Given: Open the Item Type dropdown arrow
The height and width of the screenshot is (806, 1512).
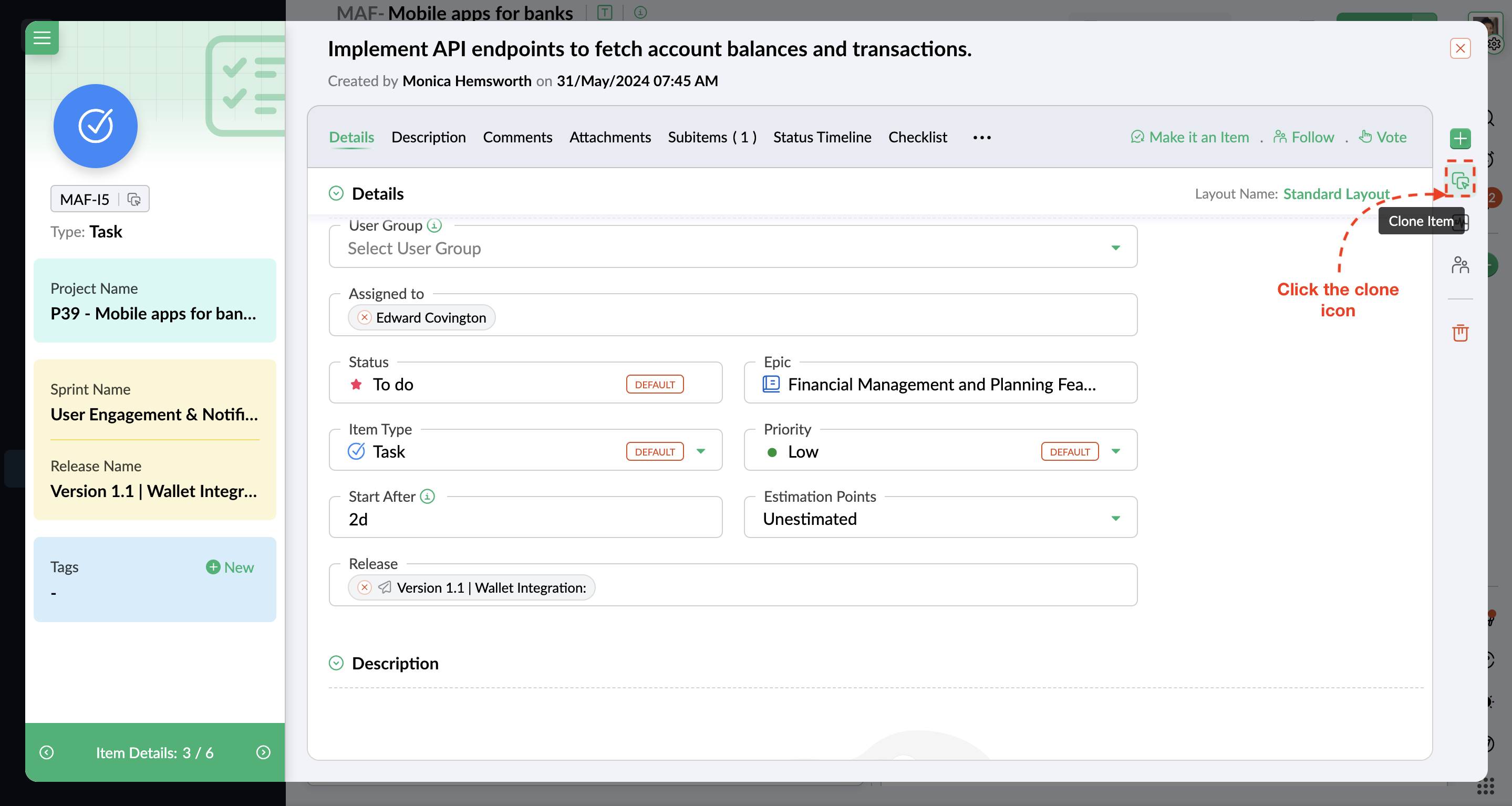Looking at the screenshot, I should pyautogui.click(x=701, y=451).
